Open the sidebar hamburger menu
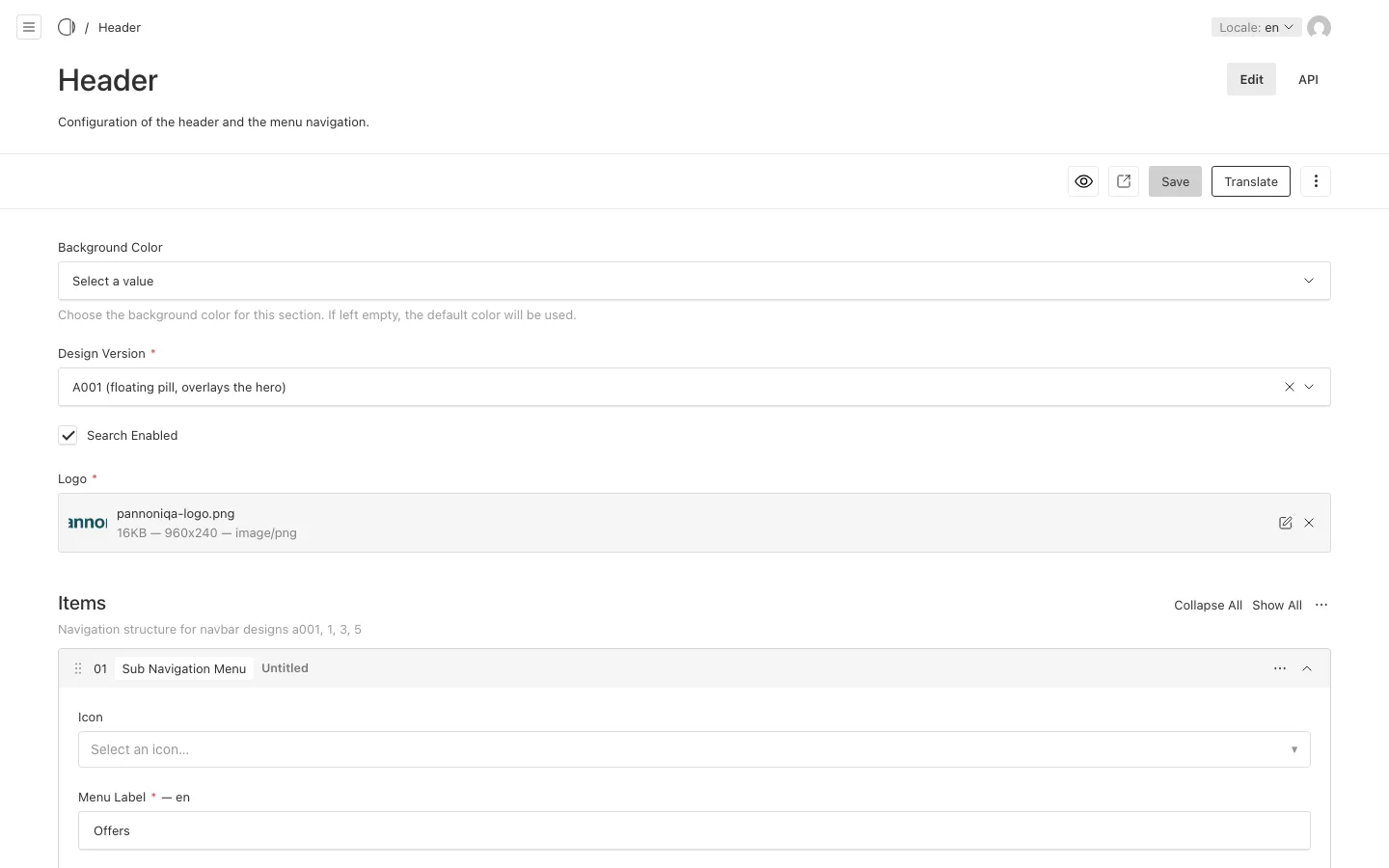The height and width of the screenshot is (868, 1389). tap(29, 27)
